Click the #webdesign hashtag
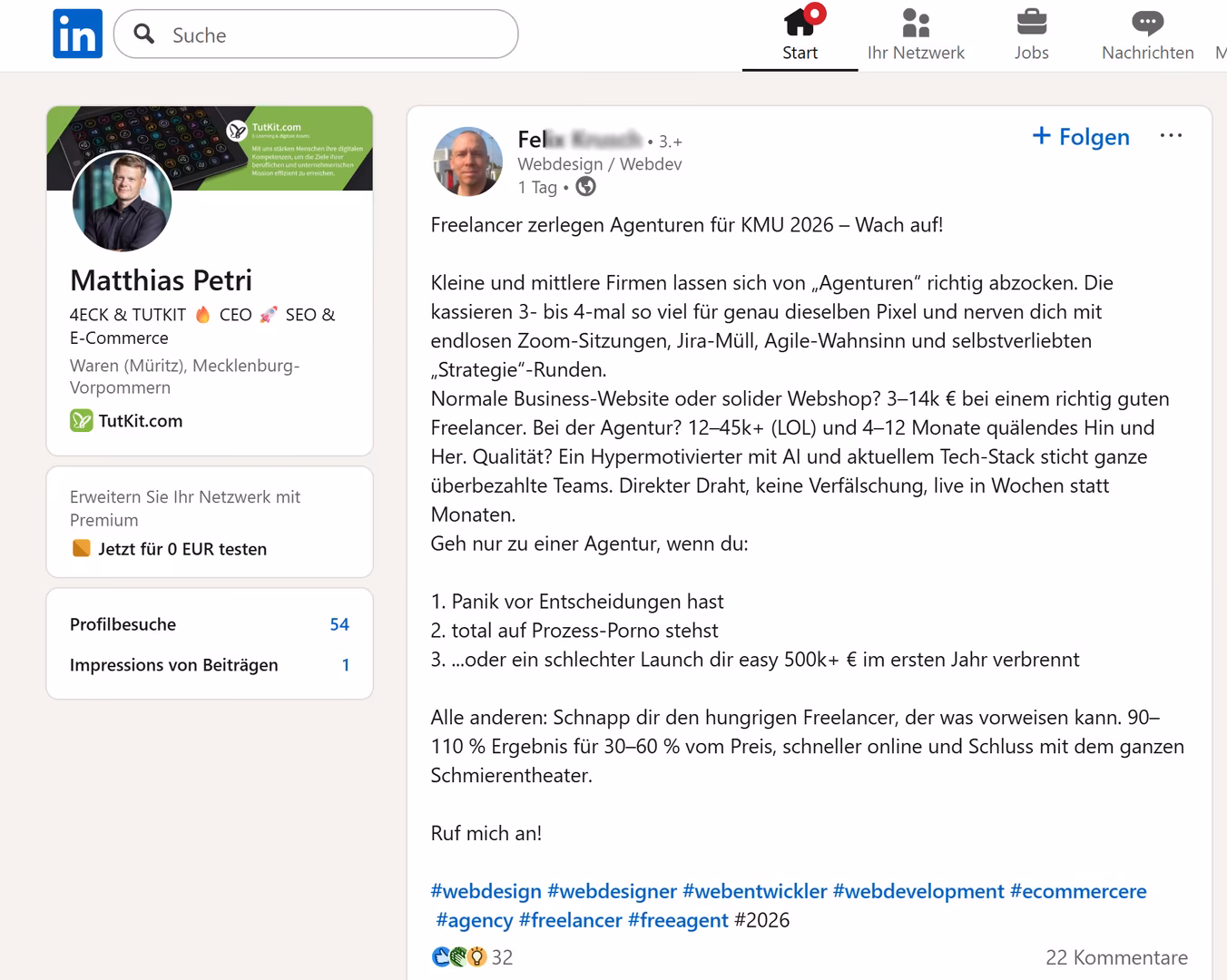The width and height of the screenshot is (1227, 980). tap(486, 891)
